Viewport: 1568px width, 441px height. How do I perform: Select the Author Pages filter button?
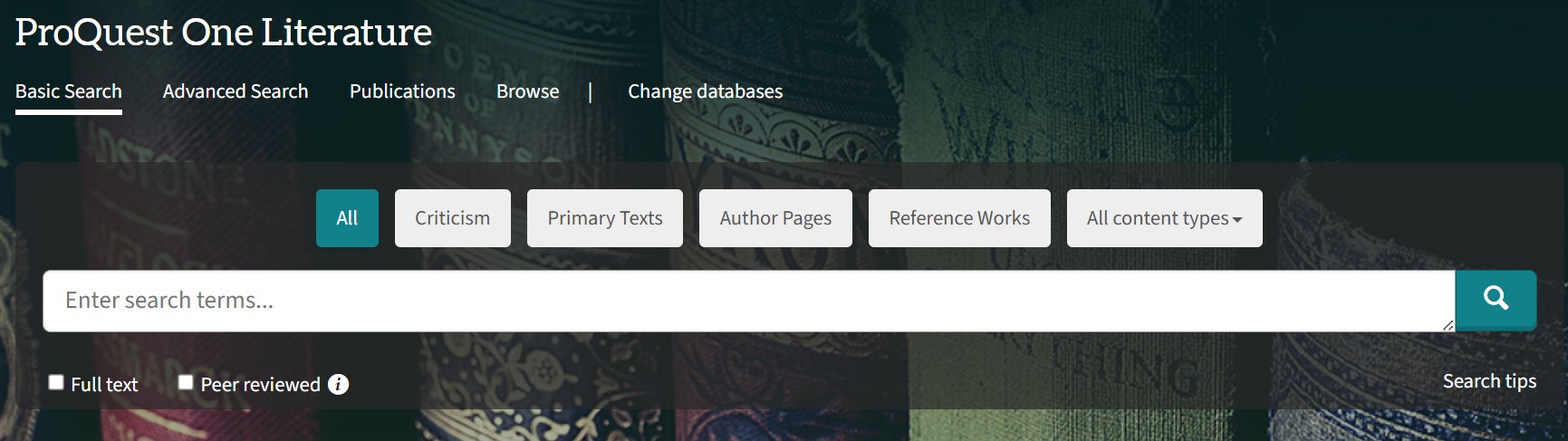pos(775,218)
